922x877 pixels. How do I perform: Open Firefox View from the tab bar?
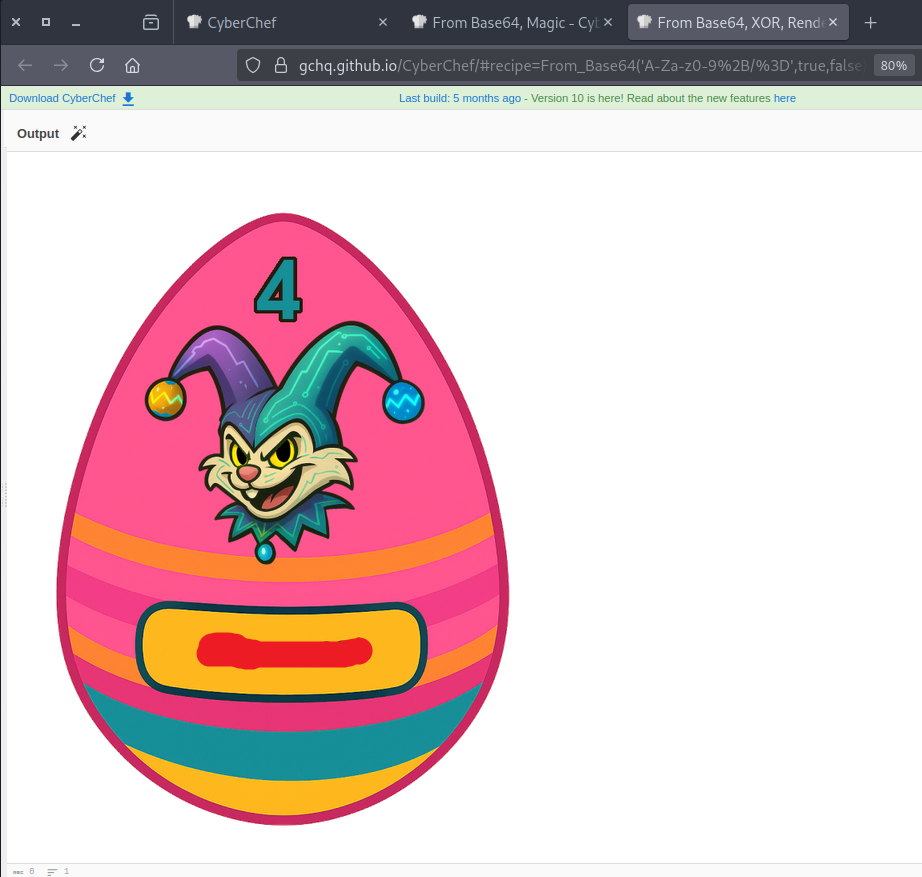(x=151, y=22)
